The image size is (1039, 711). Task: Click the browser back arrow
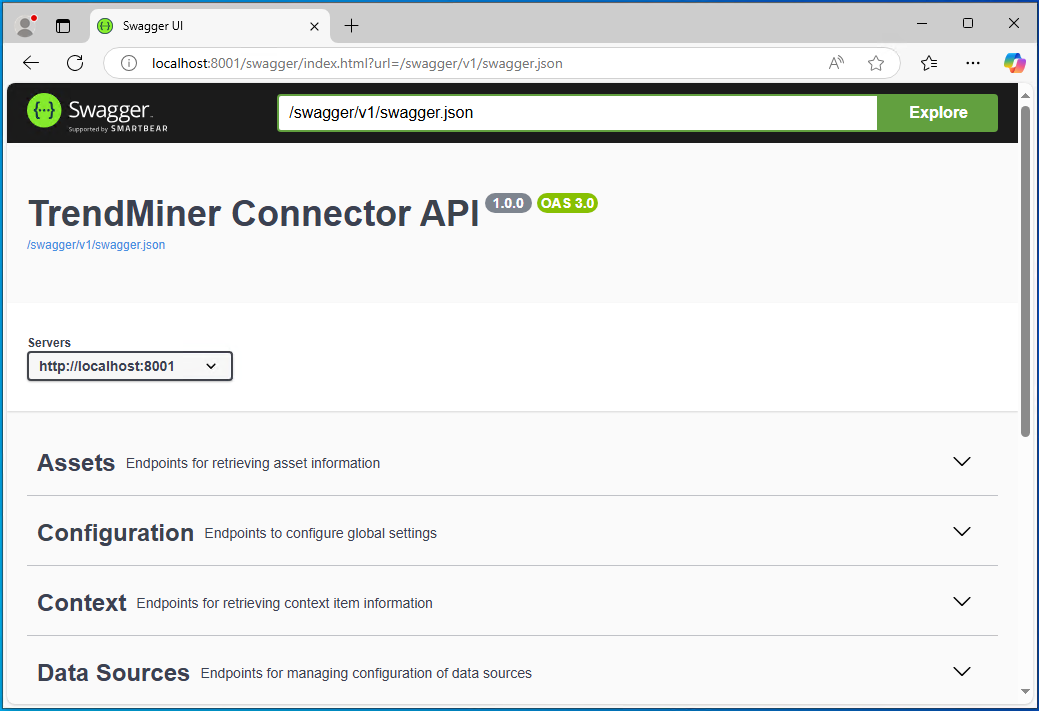pos(30,62)
